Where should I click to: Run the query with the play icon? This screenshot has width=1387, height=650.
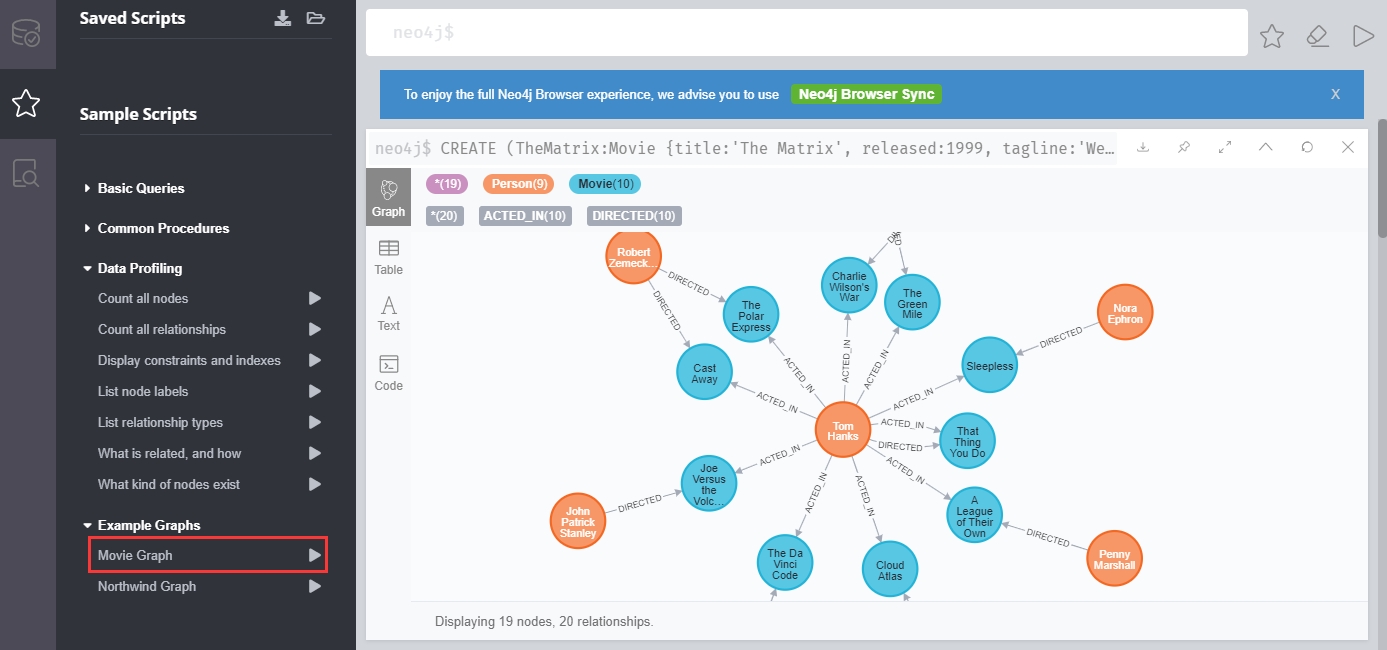[x=1362, y=36]
